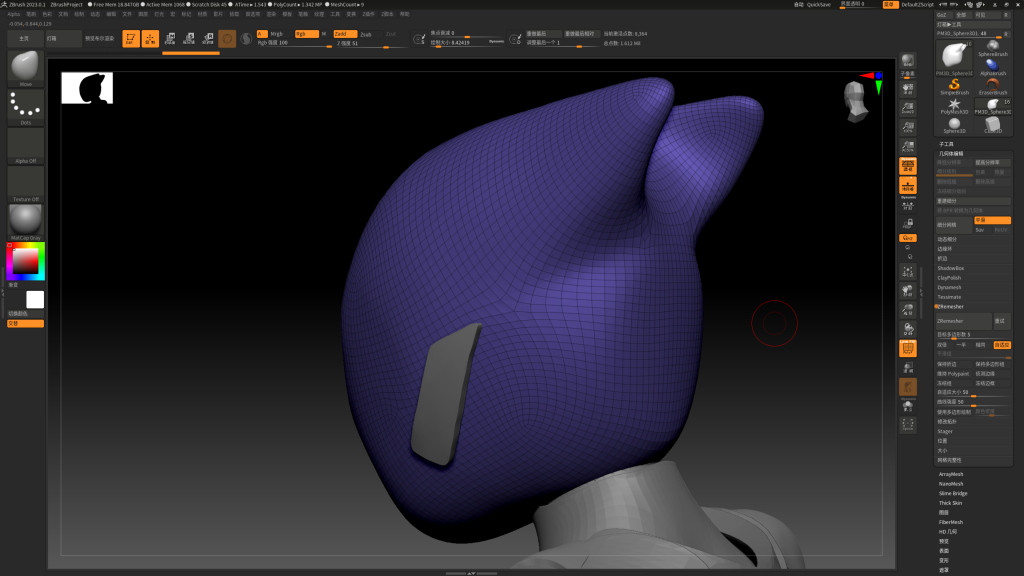Click the GoZ button
Viewport: 1024px width, 576px height.
pos(942,15)
